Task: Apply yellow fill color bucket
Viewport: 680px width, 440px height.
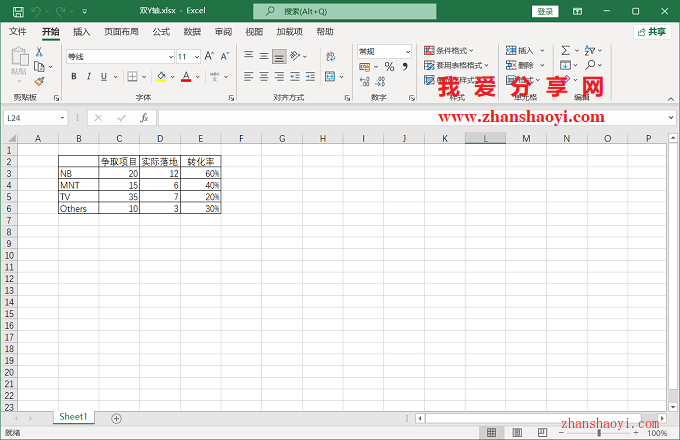Action: pos(161,77)
